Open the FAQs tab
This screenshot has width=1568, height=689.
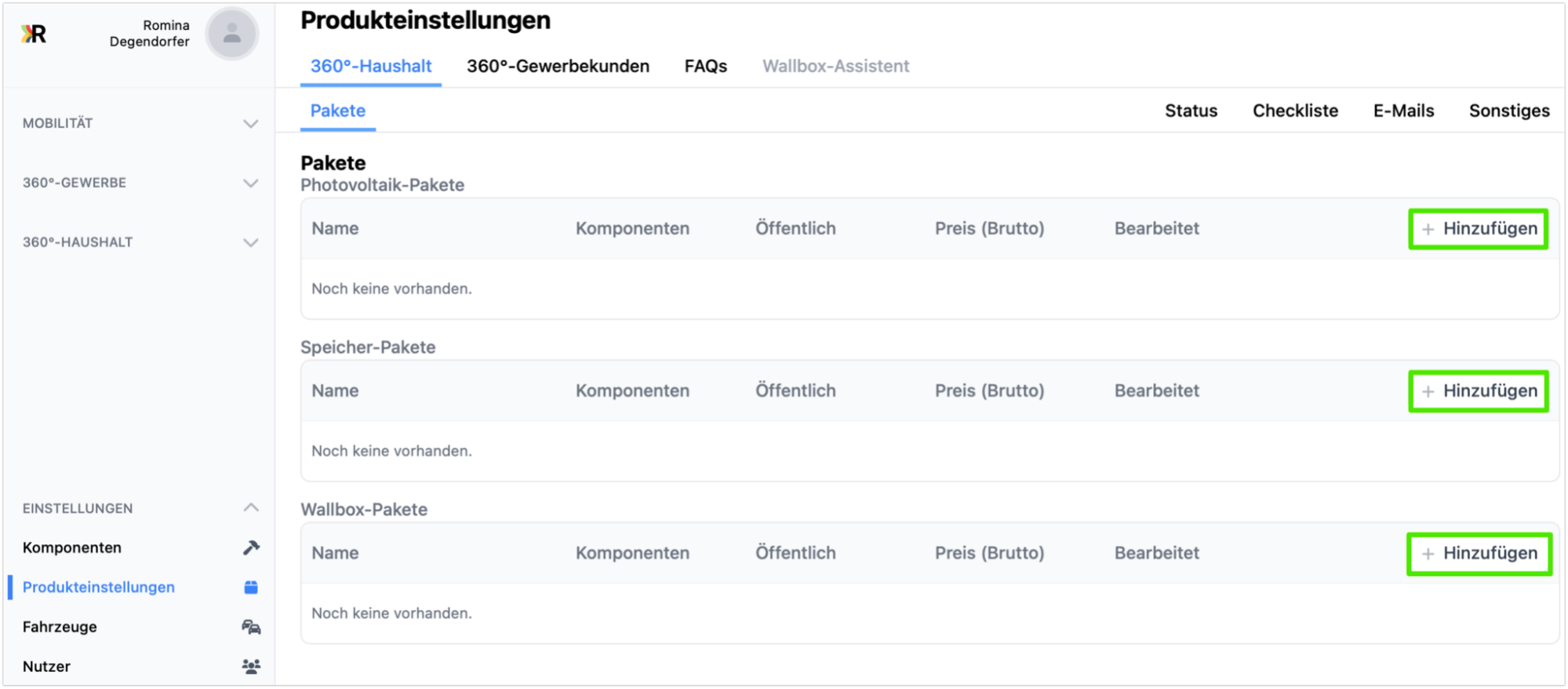click(705, 66)
